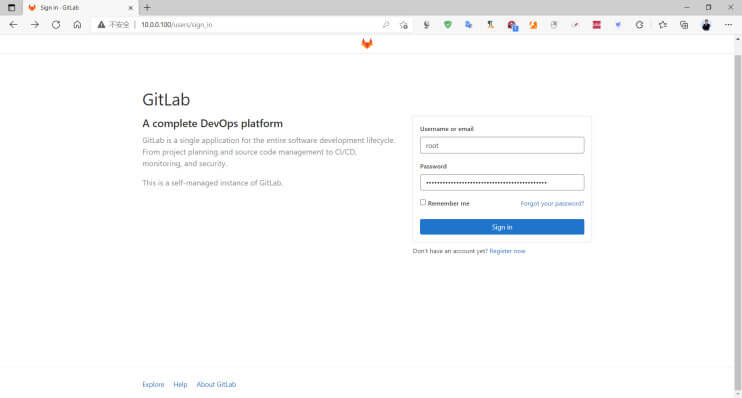
Task: Open the browser settings and more menu
Action: (728, 25)
